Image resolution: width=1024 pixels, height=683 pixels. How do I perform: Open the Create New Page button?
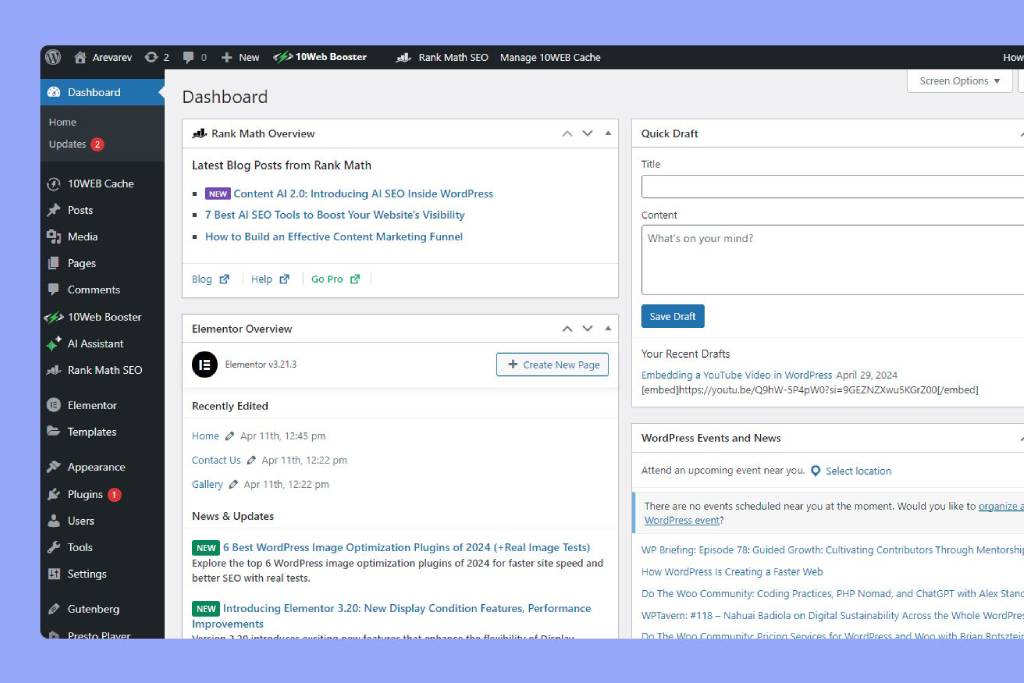[x=552, y=364]
